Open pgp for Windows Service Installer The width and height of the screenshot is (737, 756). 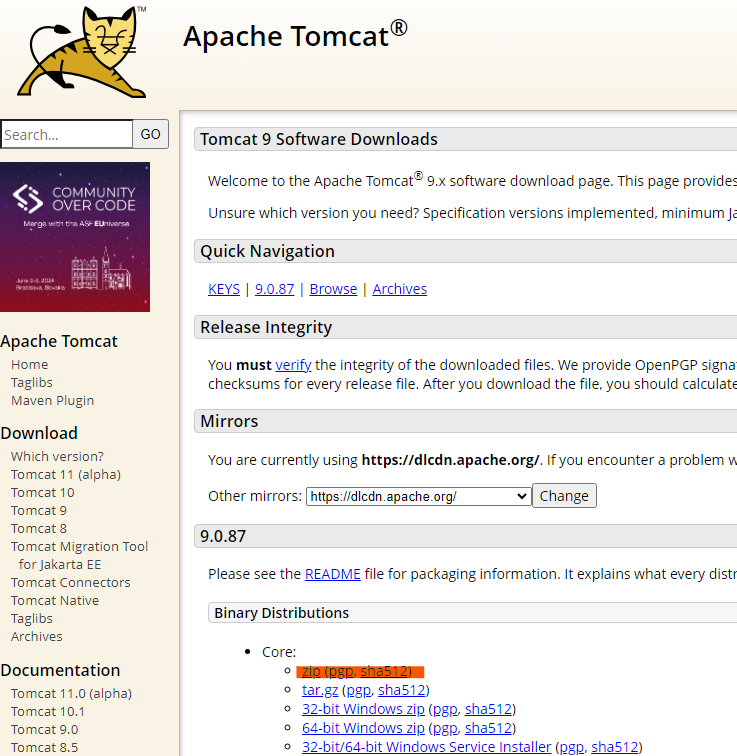click(x=572, y=747)
